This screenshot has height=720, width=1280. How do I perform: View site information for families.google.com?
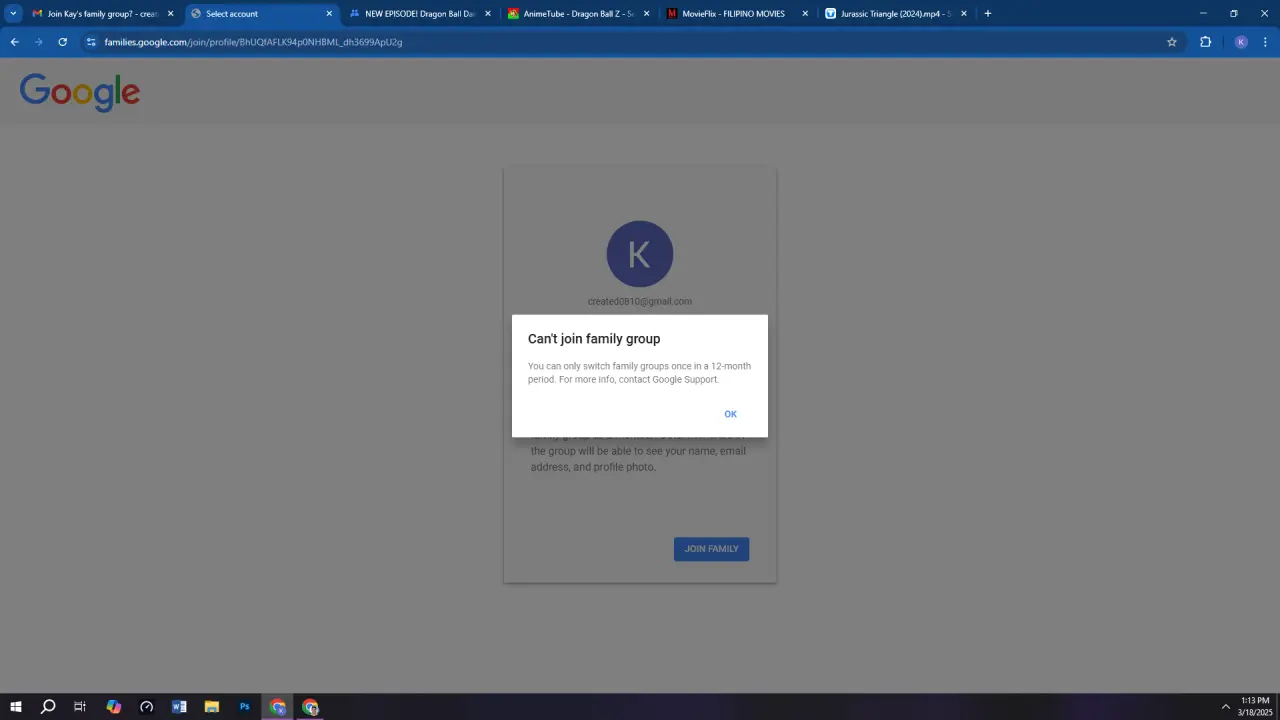click(x=91, y=42)
